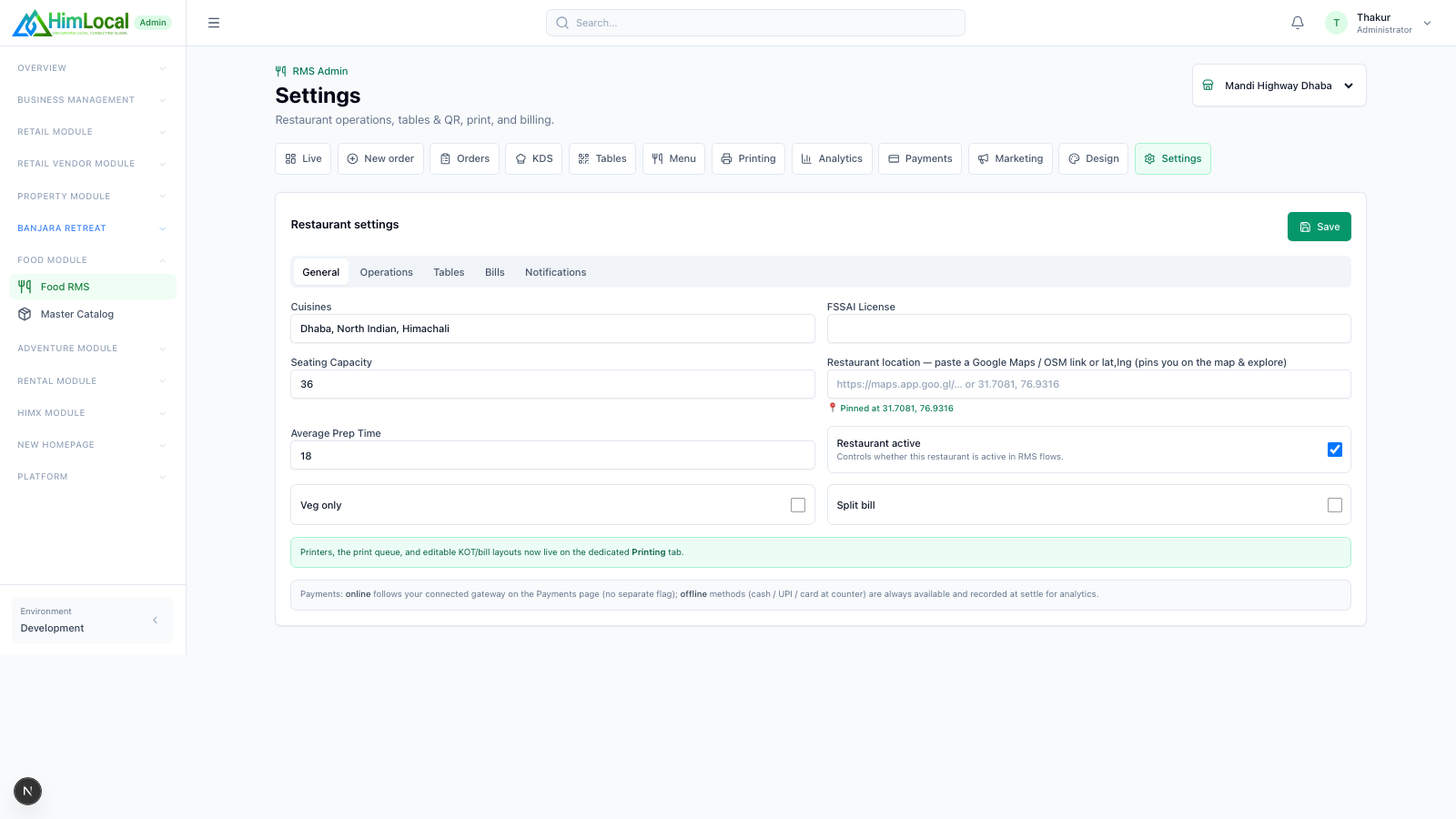Expand the Retail Vendor Module section
This screenshot has height=819, width=1456.
92,164
